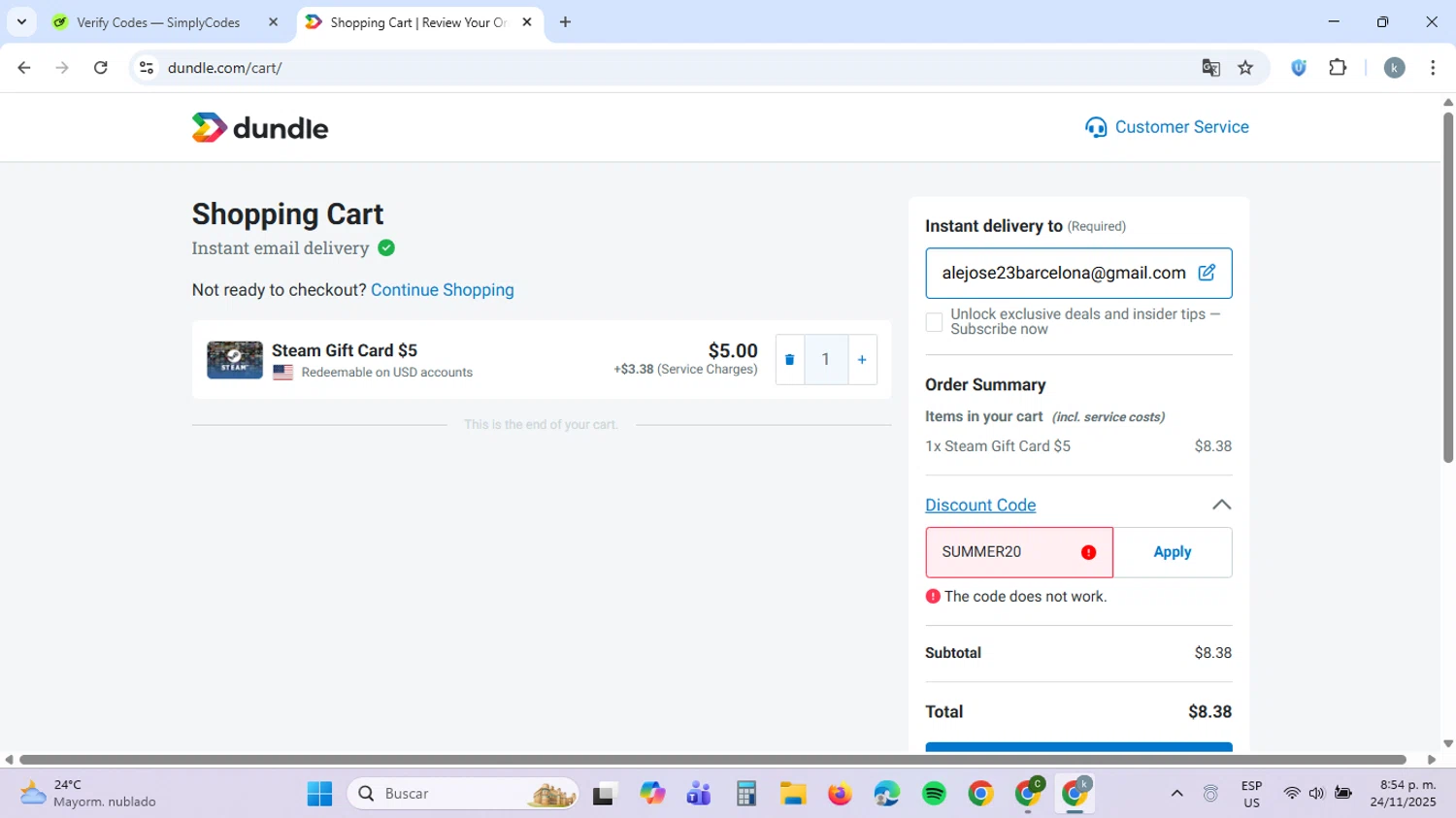1456x818 pixels.
Task: Open the Calculator app on taskbar
Action: coord(745,794)
